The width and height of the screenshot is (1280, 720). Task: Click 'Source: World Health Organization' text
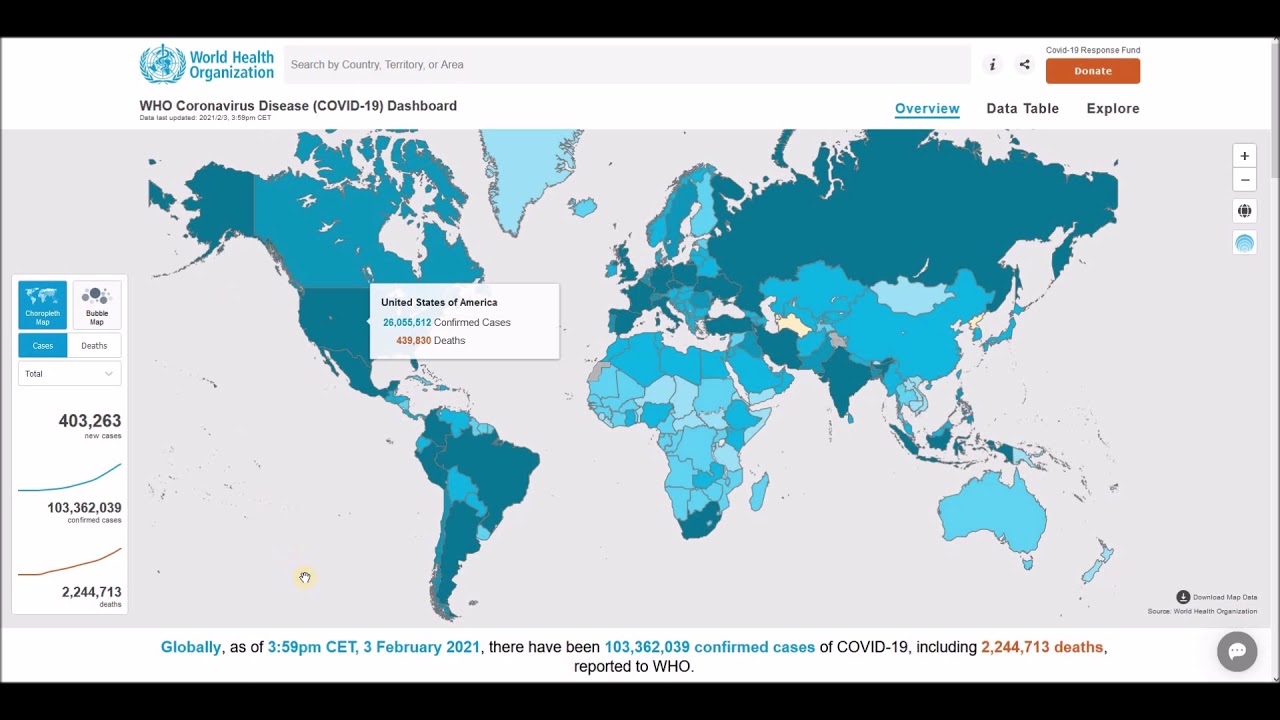pyautogui.click(x=1202, y=611)
